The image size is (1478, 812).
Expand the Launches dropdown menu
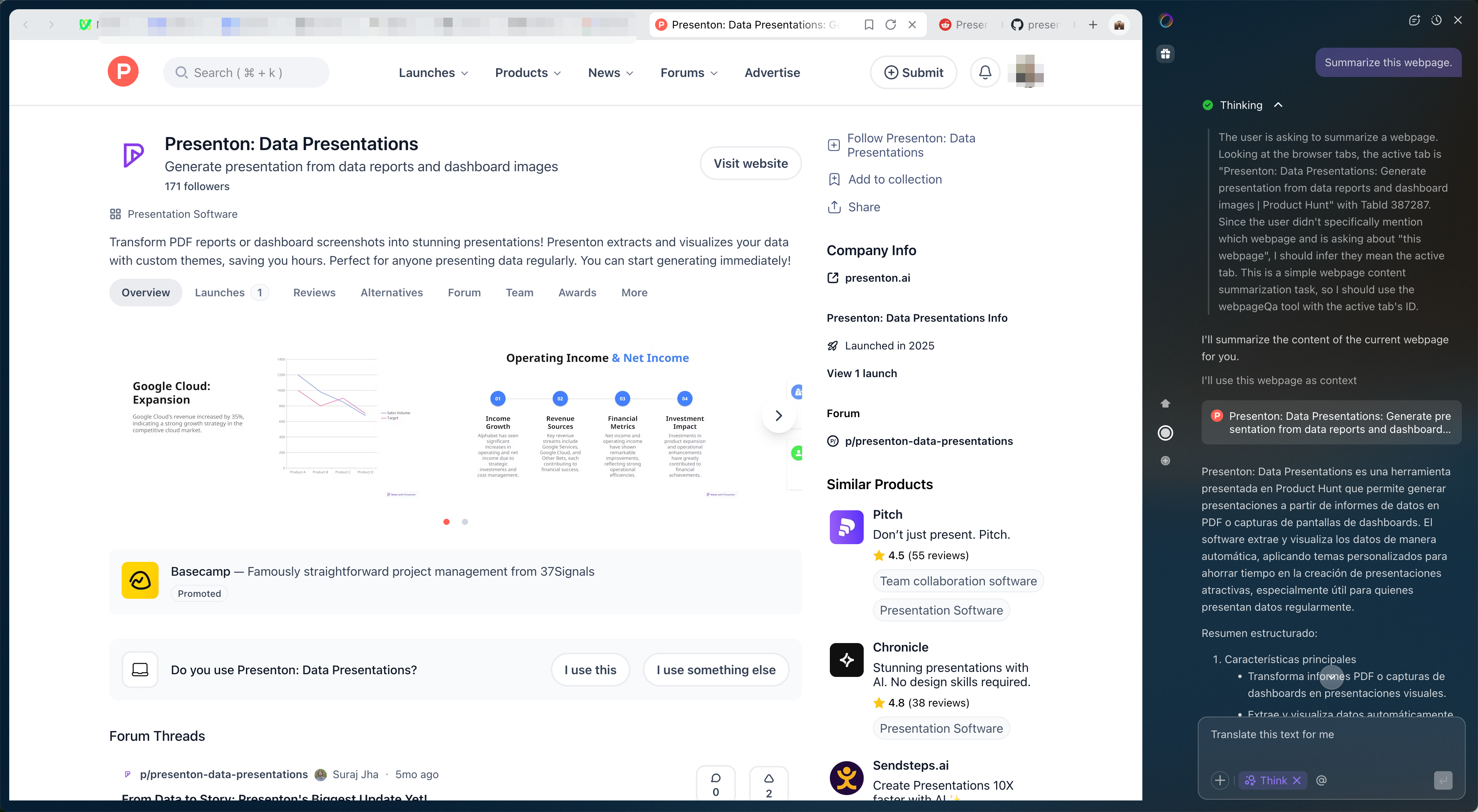[433, 72]
